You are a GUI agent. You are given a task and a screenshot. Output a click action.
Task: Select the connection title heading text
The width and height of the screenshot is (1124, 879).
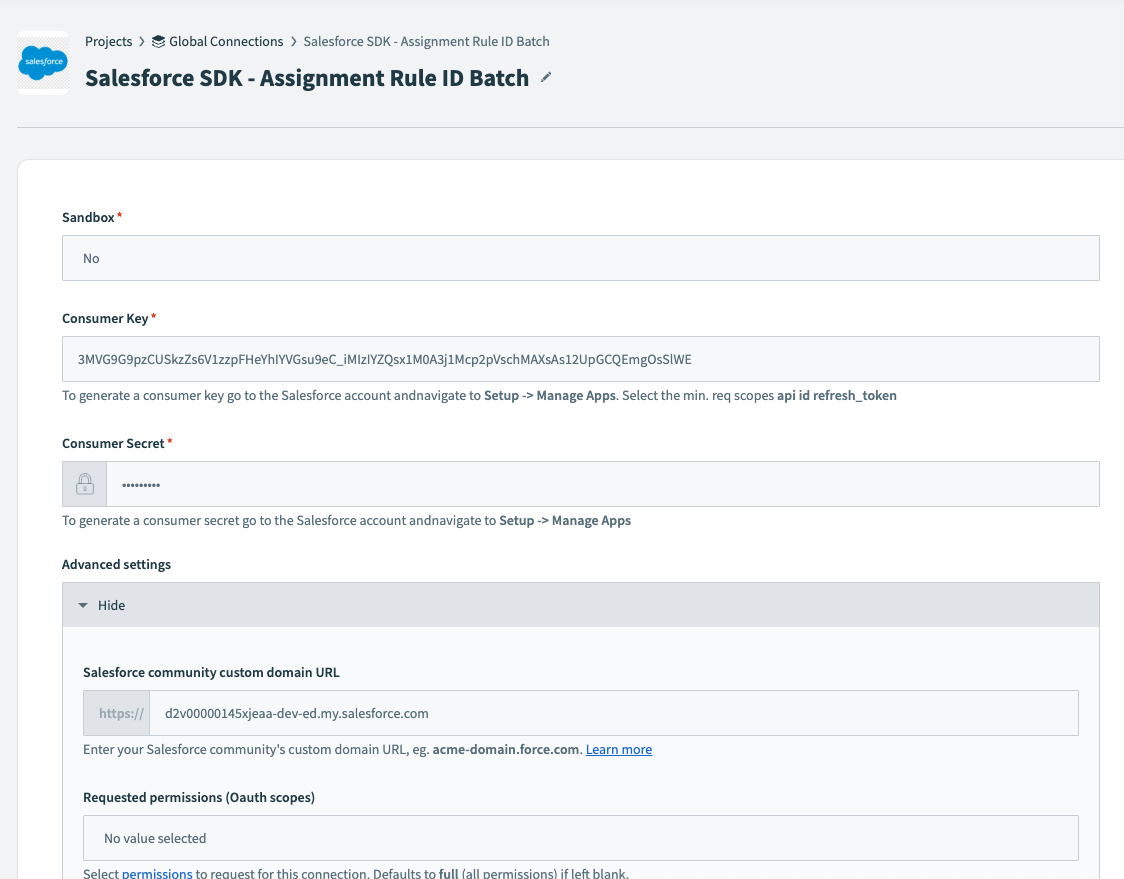click(x=305, y=77)
